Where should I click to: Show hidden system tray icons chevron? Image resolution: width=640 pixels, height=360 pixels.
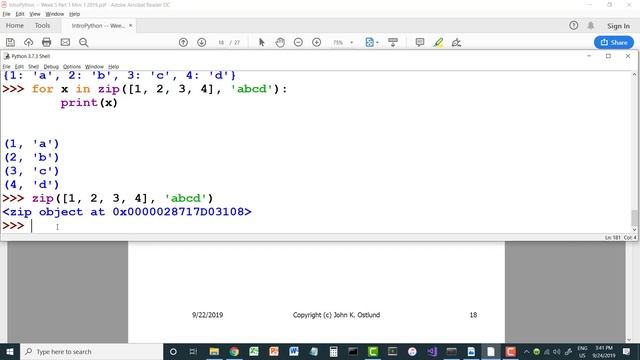click(x=526, y=351)
